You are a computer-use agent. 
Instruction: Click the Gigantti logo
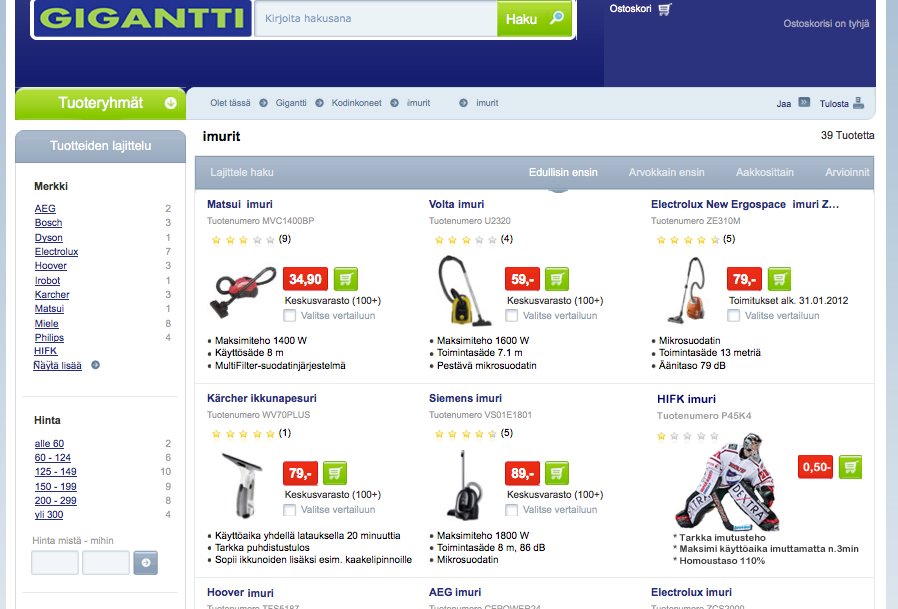click(x=142, y=18)
